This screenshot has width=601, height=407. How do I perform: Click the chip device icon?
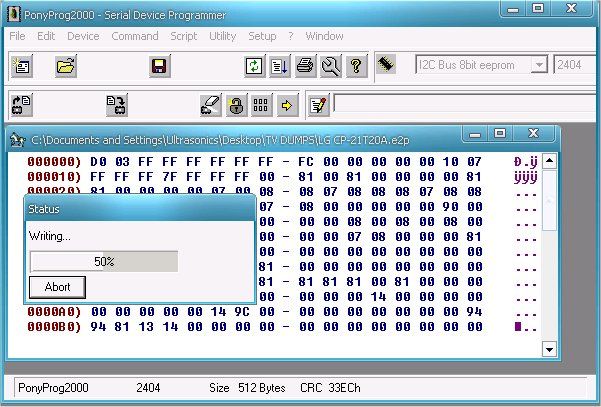tap(386, 64)
